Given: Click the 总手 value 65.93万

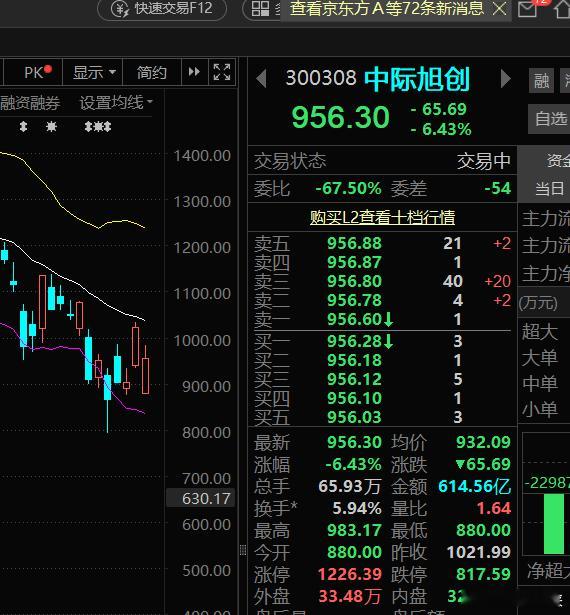Looking at the screenshot, I should click(350, 486).
